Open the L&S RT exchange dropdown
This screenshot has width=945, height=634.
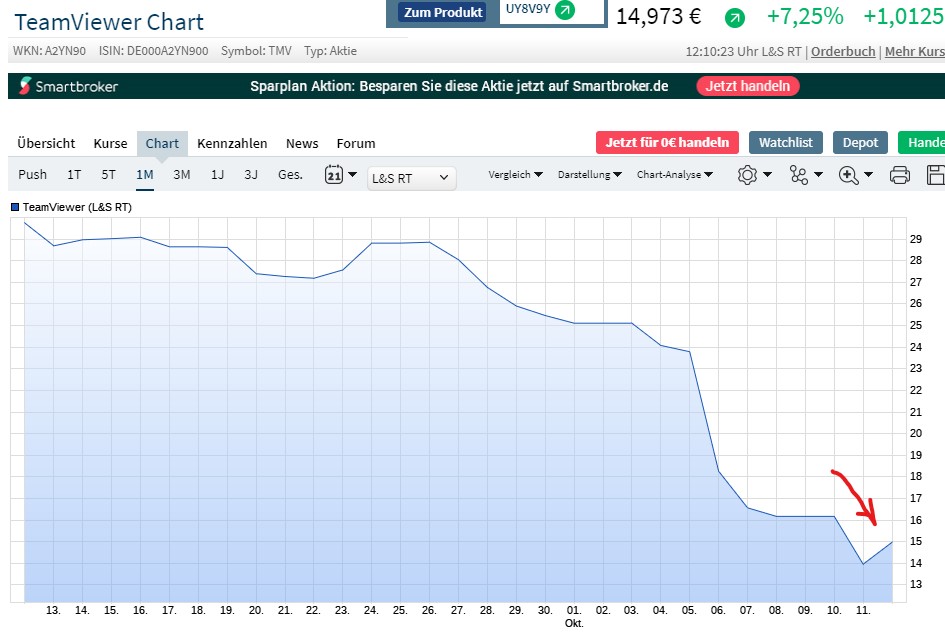(411, 178)
